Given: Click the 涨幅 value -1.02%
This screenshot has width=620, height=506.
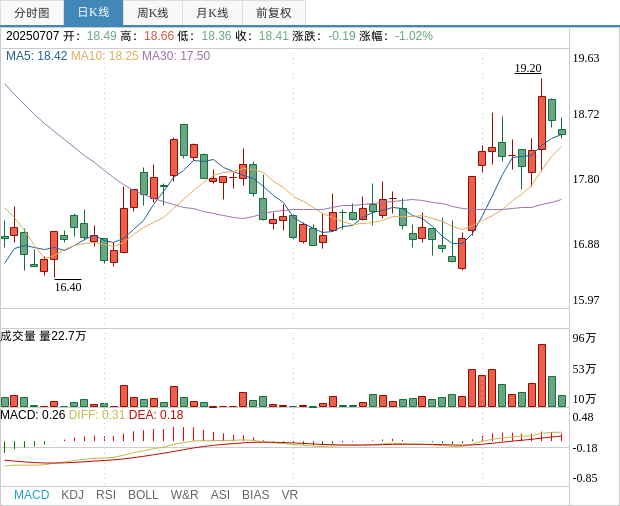Looking at the screenshot, I should coord(414,36).
